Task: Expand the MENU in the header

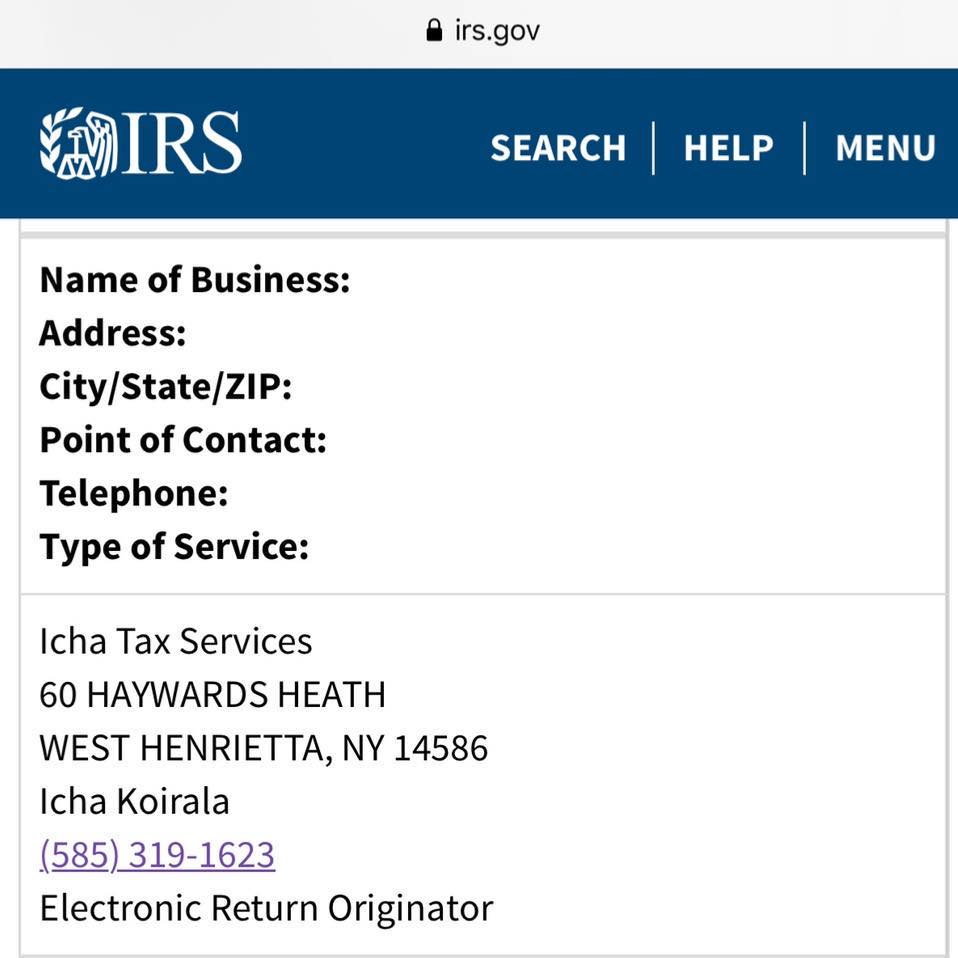Action: 885,148
